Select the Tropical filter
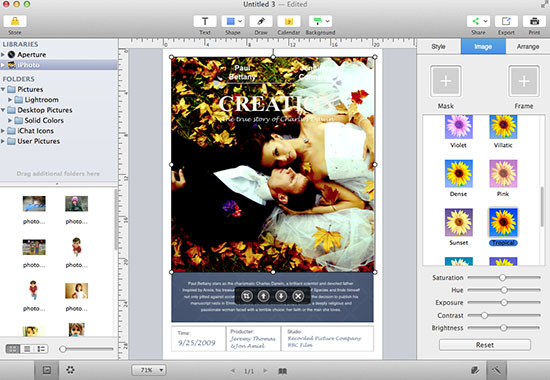Screen dimensions: 550x380 [503, 222]
